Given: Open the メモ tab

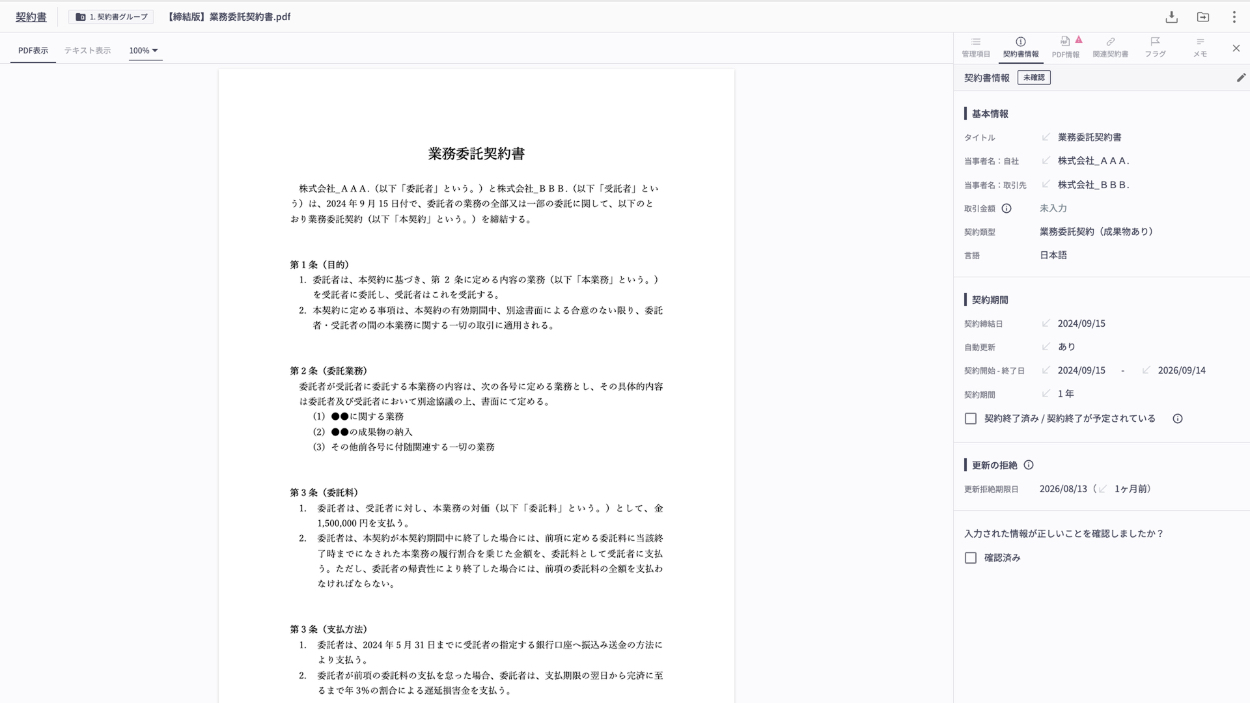Looking at the screenshot, I should pos(1200,47).
